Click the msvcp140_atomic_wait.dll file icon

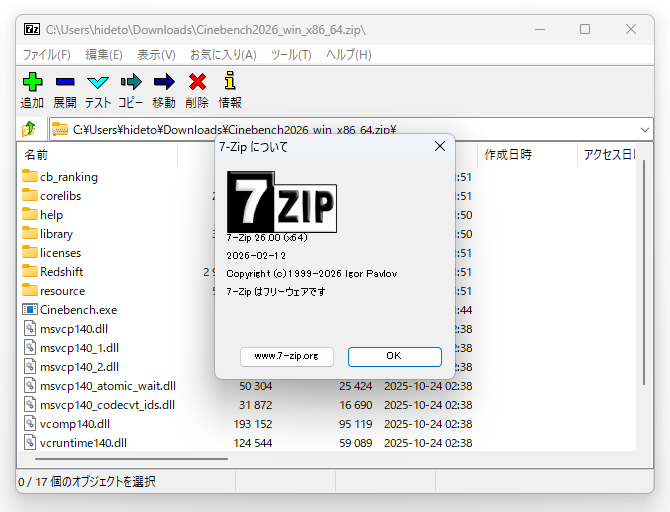pos(29,385)
